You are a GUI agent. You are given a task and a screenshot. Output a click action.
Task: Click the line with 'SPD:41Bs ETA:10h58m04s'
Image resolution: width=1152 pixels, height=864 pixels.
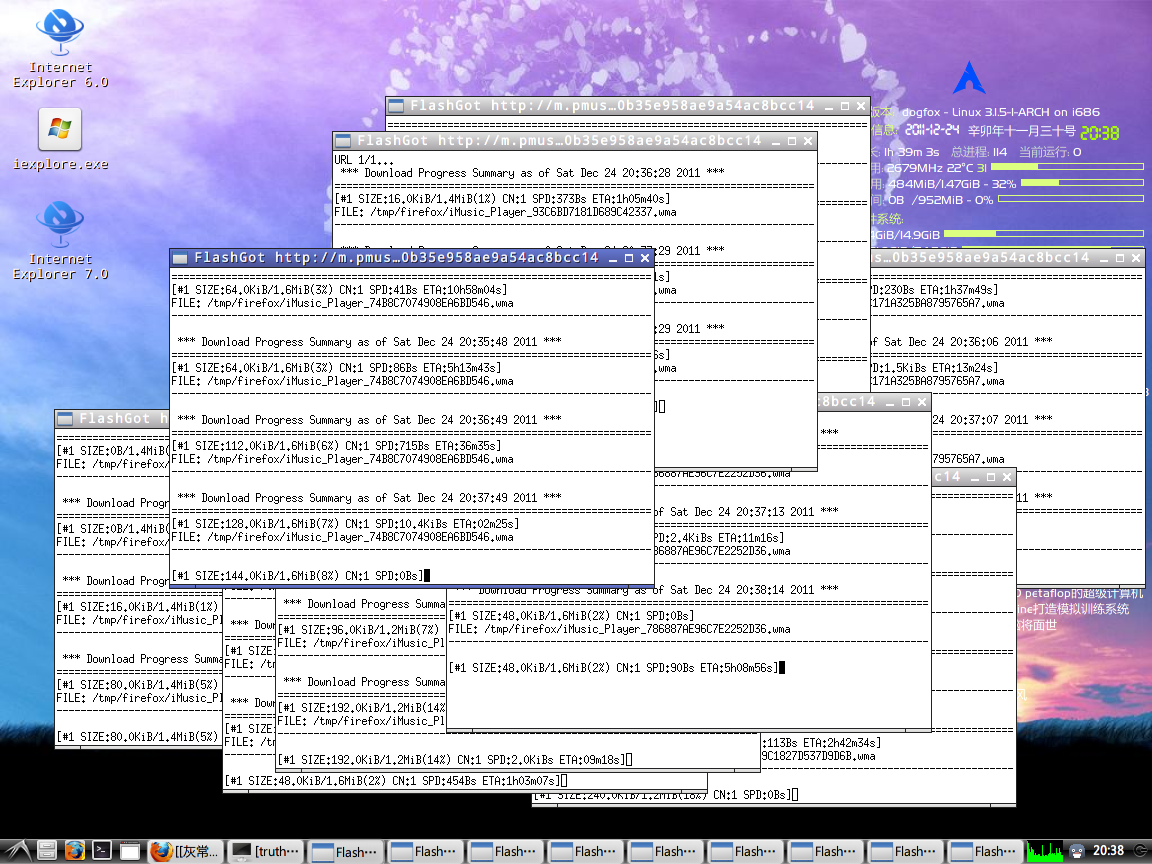pos(339,289)
